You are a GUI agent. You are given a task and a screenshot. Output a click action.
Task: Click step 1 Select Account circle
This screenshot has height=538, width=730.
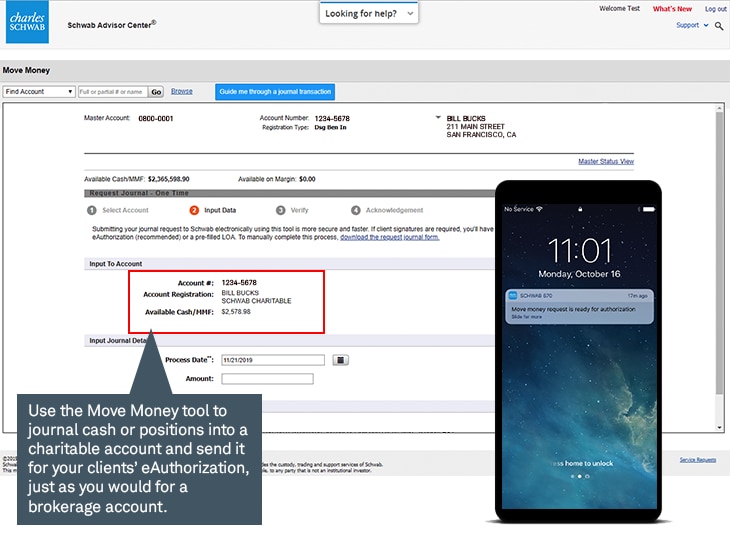click(x=92, y=210)
